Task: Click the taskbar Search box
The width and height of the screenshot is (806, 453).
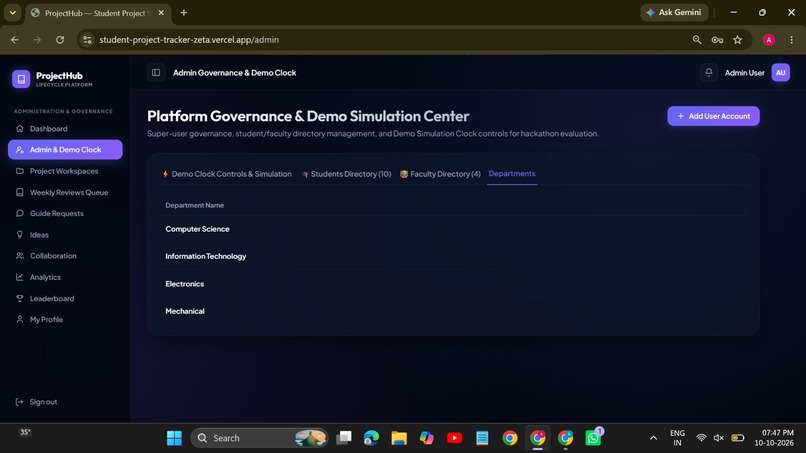Action: pos(259,438)
